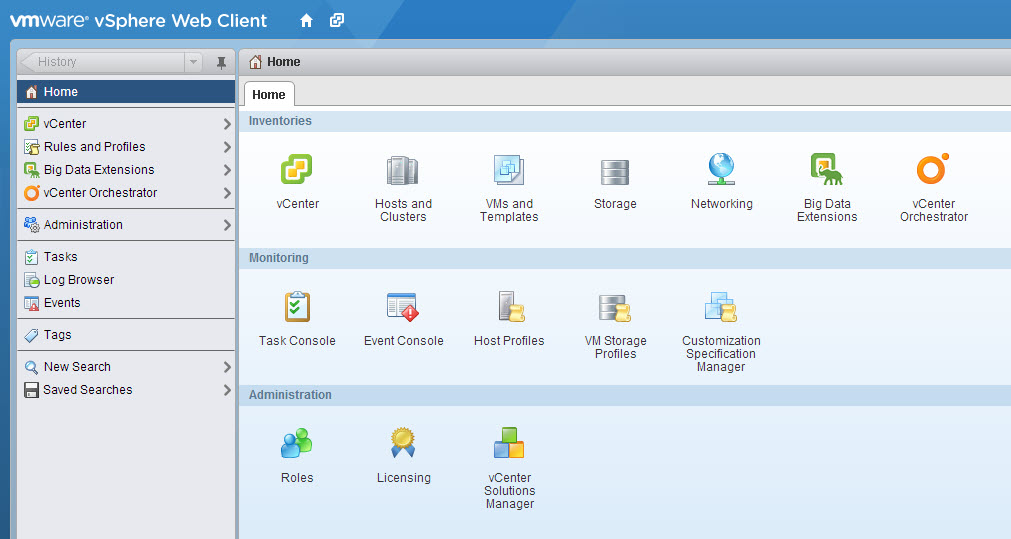Open Events in the navigator
The height and width of the screenshot is (539, 1011).
tap(126, 303)
